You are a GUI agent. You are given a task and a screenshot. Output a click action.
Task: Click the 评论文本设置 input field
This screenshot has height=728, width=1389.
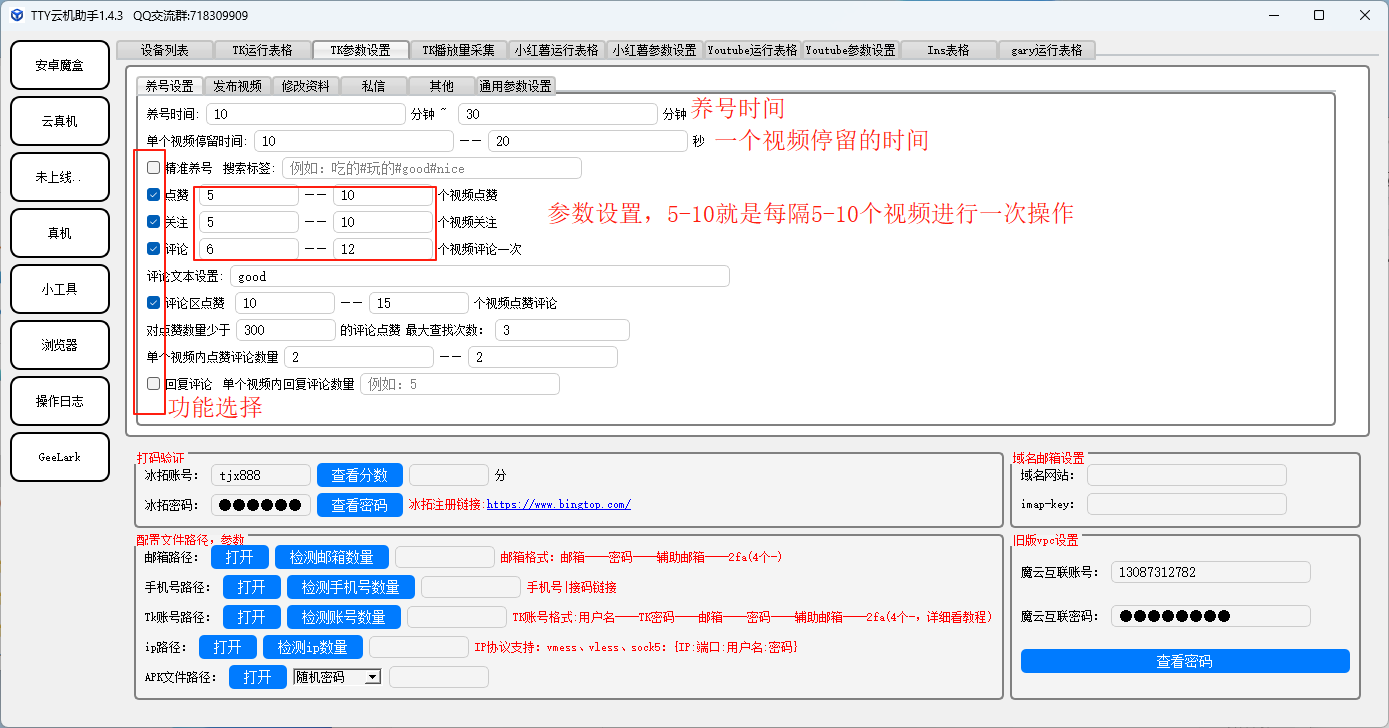coord(479,276)
